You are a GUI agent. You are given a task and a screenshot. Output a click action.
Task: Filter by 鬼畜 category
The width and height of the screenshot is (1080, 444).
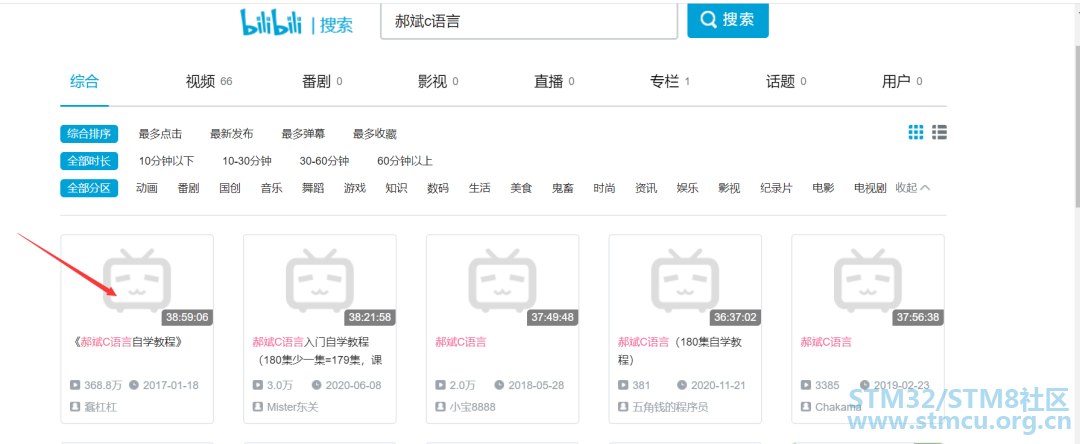pos(563,188)
